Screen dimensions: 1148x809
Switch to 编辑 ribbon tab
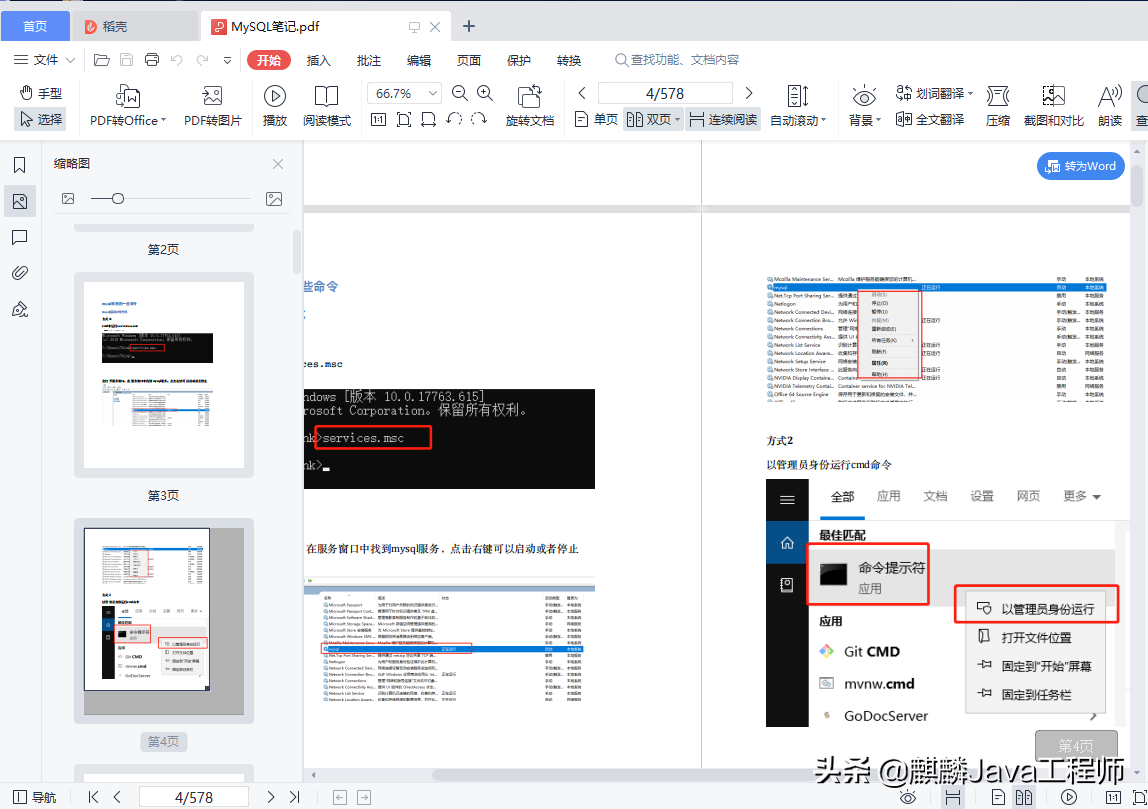[x=419, y=60]
